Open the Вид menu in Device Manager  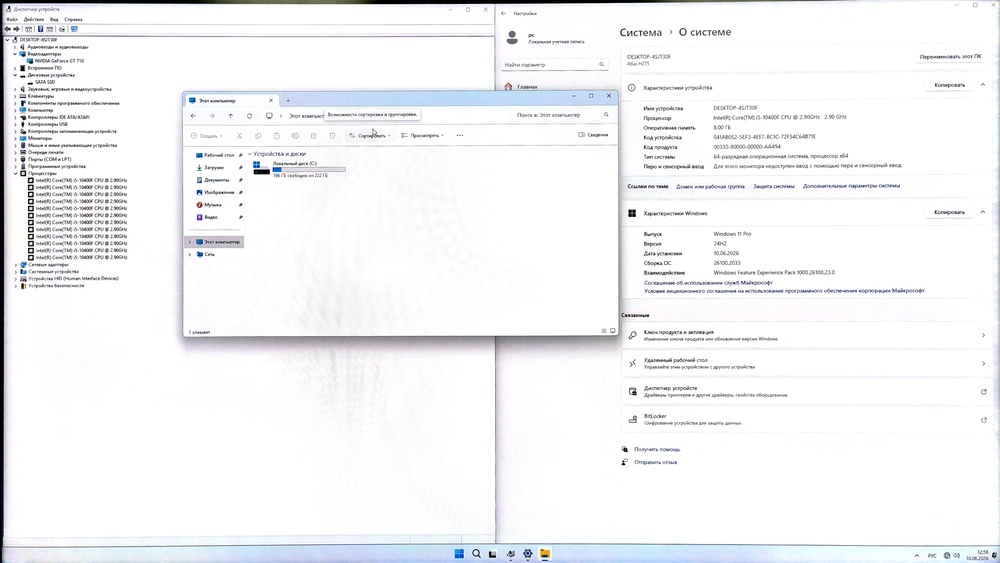click(54, 20)
